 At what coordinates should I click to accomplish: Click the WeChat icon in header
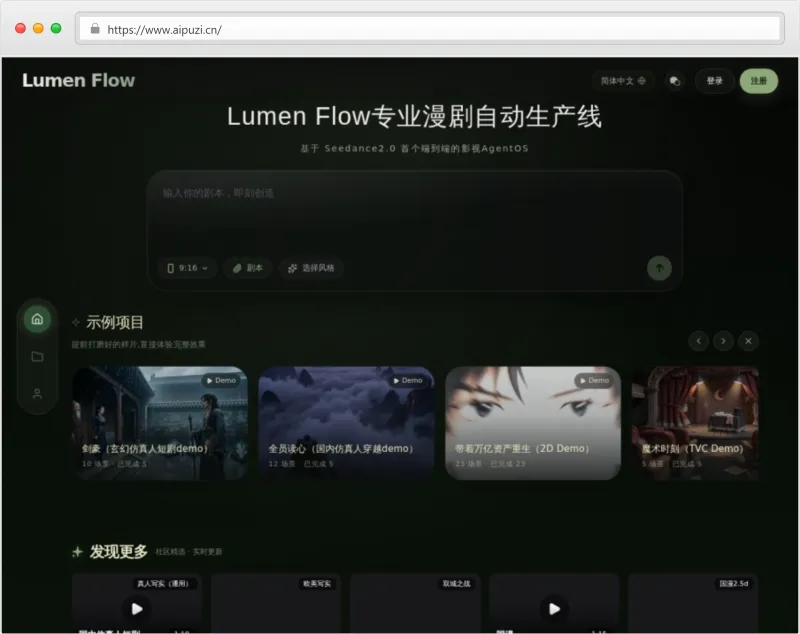coord(674,81)
